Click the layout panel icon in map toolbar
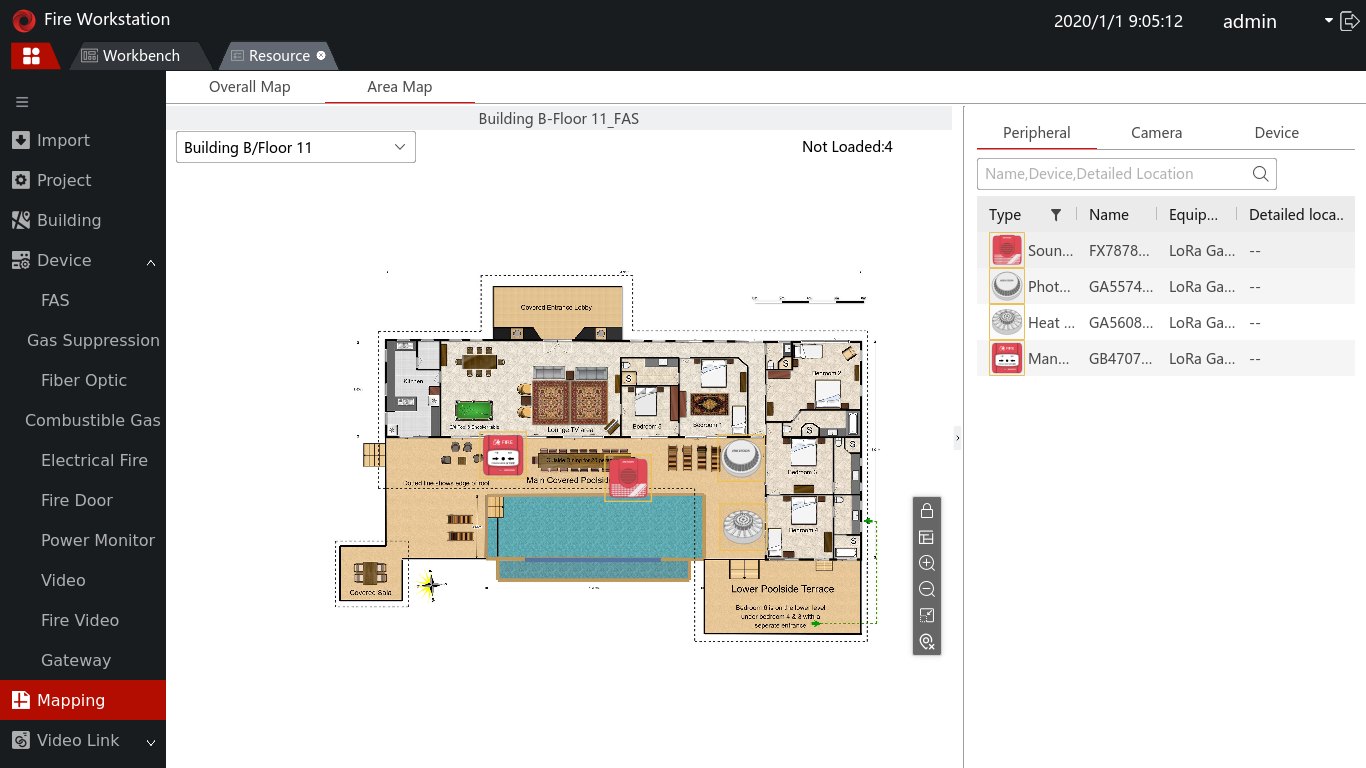 pyautogui.click(x=927, y=537)
